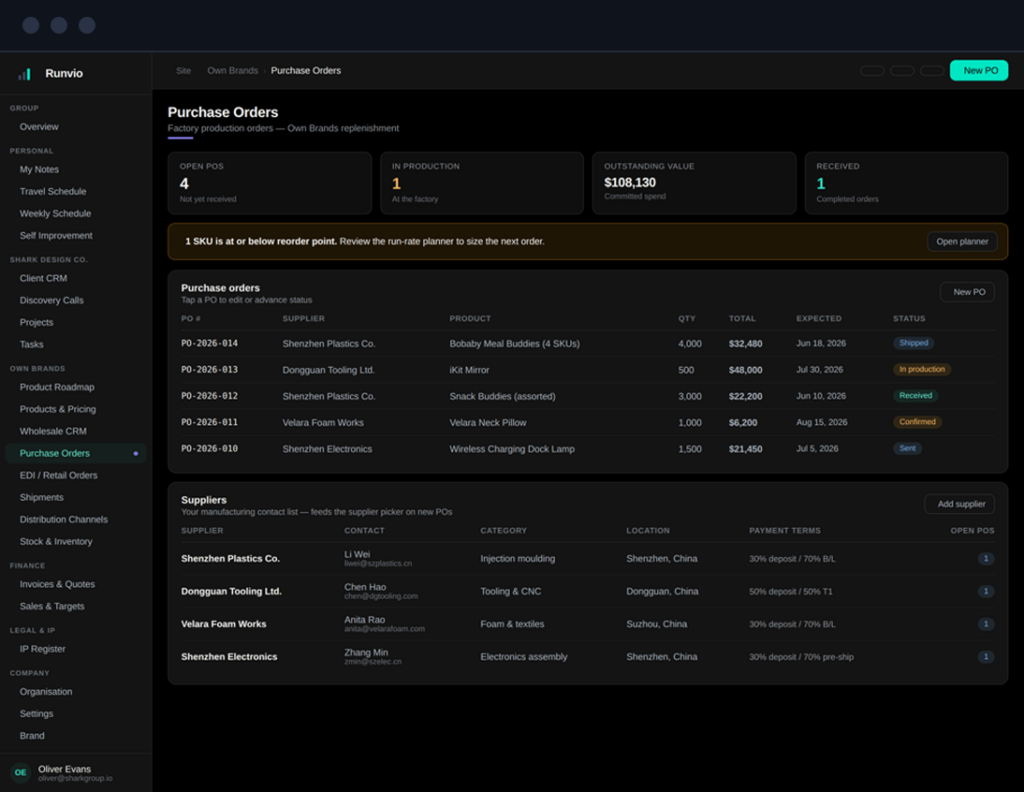The width and height of the screenshot is (1024, 792).
Task: Open the Outstanding Value stat card
Action: click(x=694, y=183)
